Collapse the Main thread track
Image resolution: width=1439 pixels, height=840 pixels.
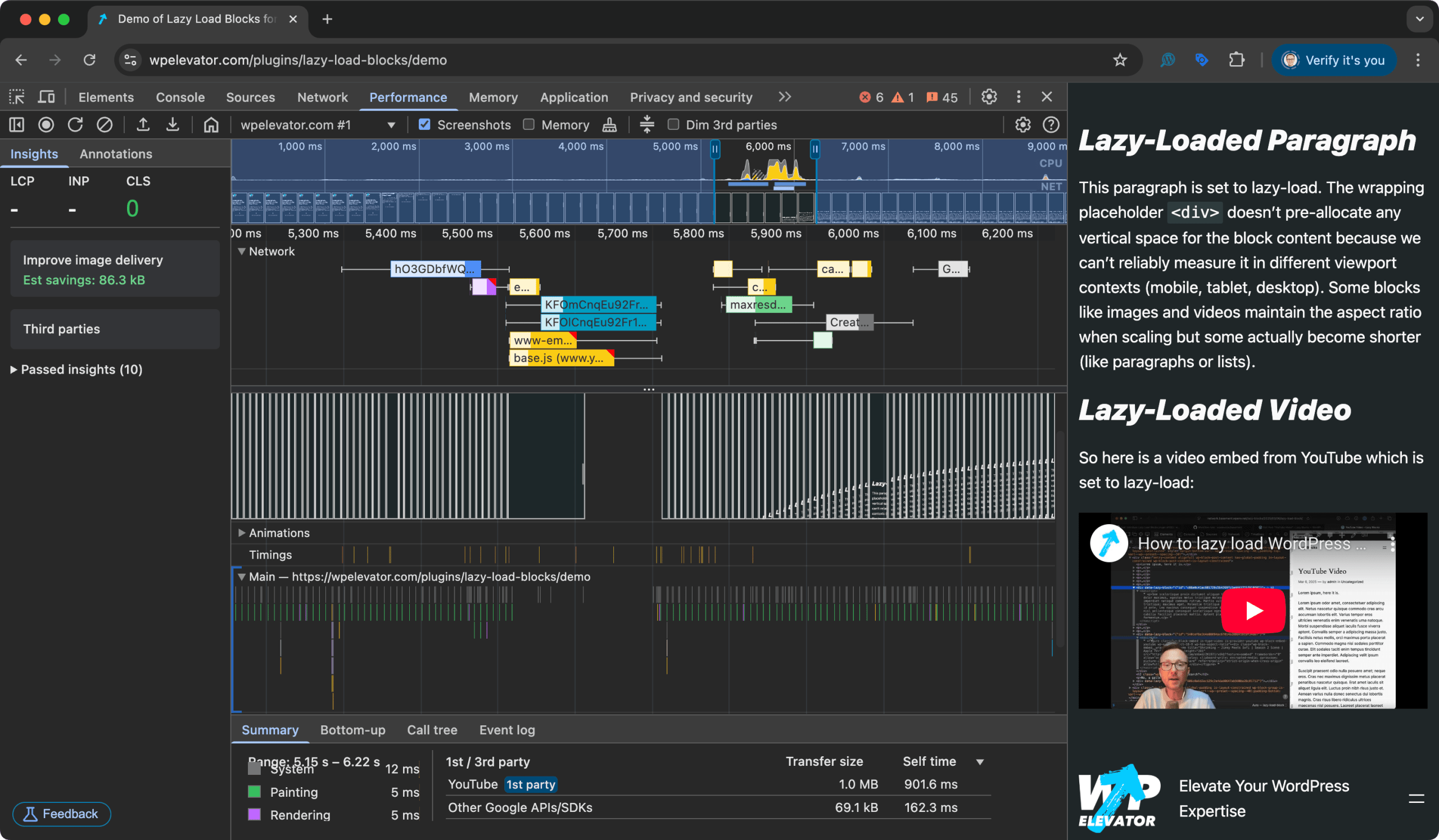[242, 577]
